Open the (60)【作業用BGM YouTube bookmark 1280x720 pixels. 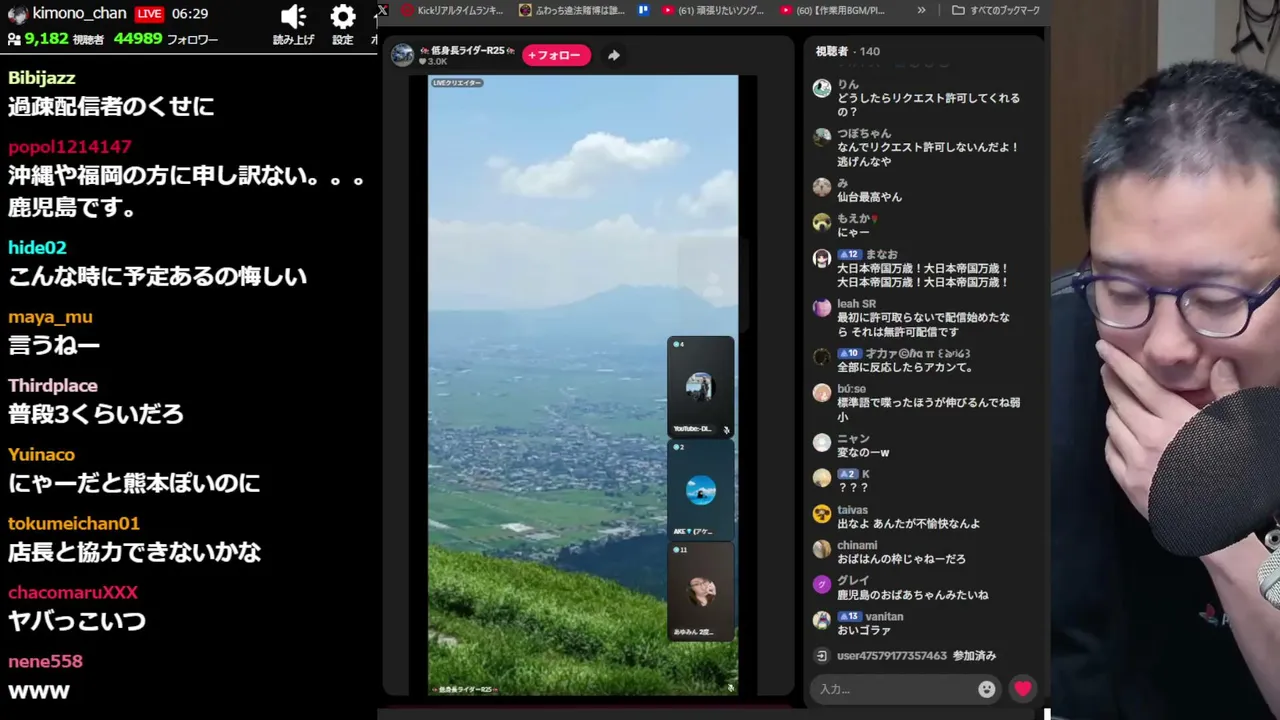click(834, 10)
